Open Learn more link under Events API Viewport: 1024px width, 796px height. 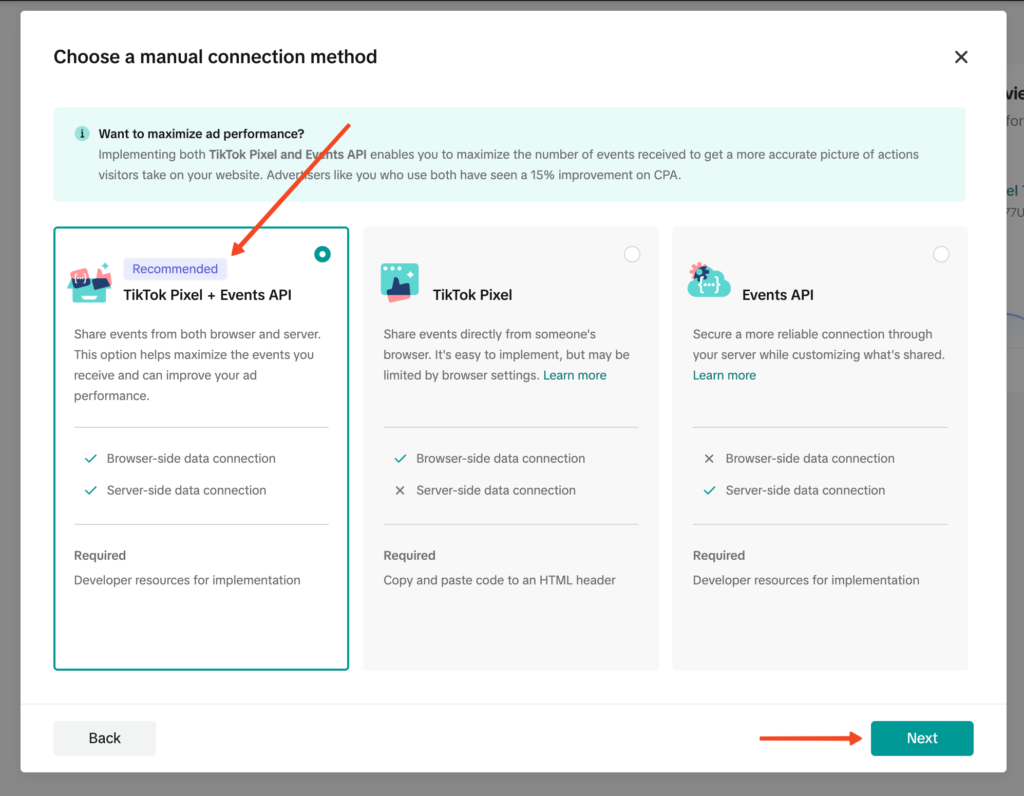724,375
